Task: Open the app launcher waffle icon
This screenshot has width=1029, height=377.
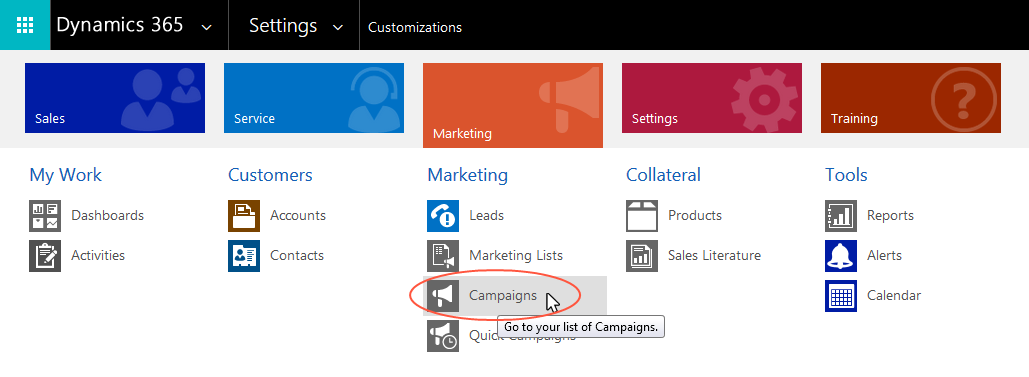Action: point(25,25)
